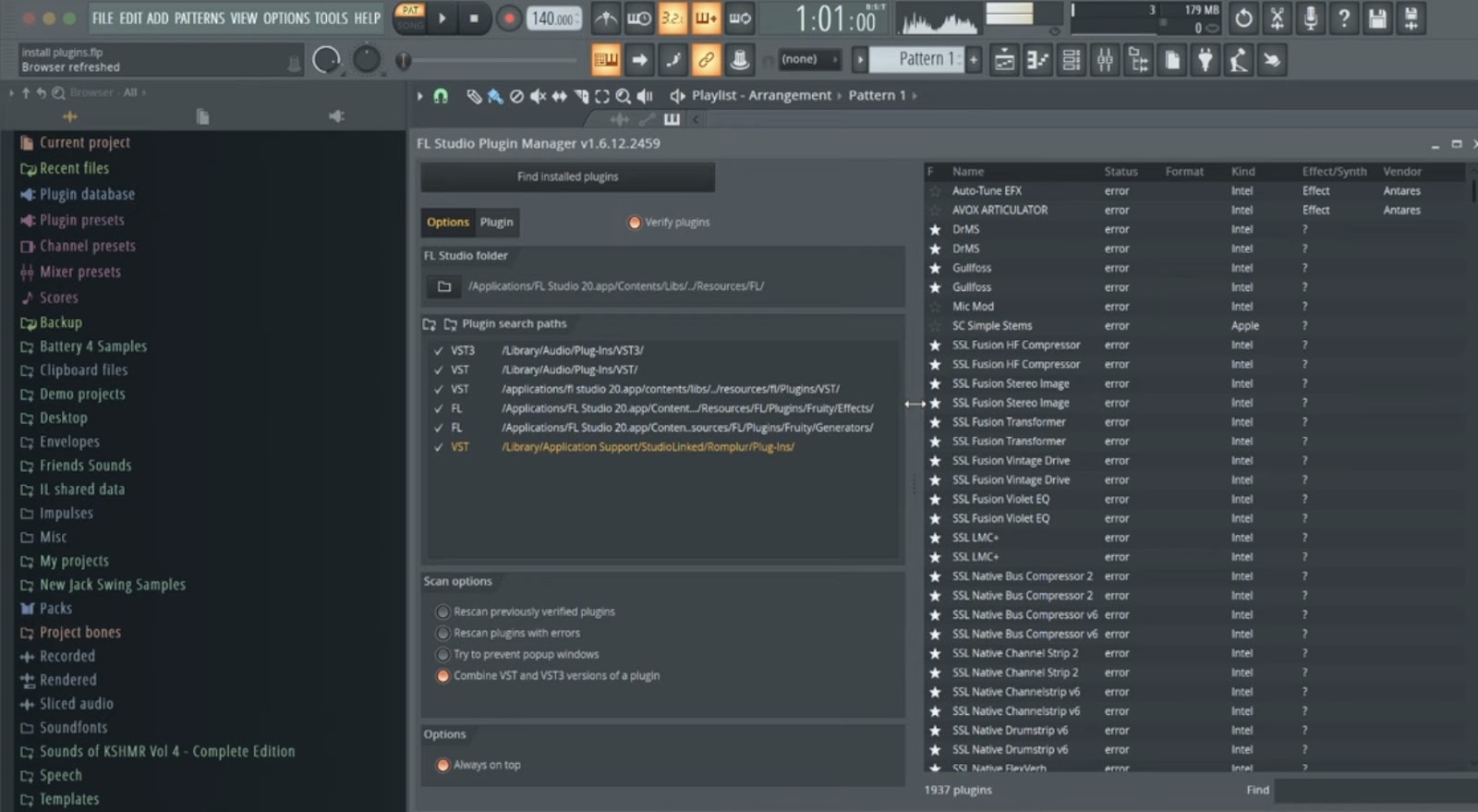Toggle loop recording icon
Viewport: 1478px width, 812px height.
(740, 18)
